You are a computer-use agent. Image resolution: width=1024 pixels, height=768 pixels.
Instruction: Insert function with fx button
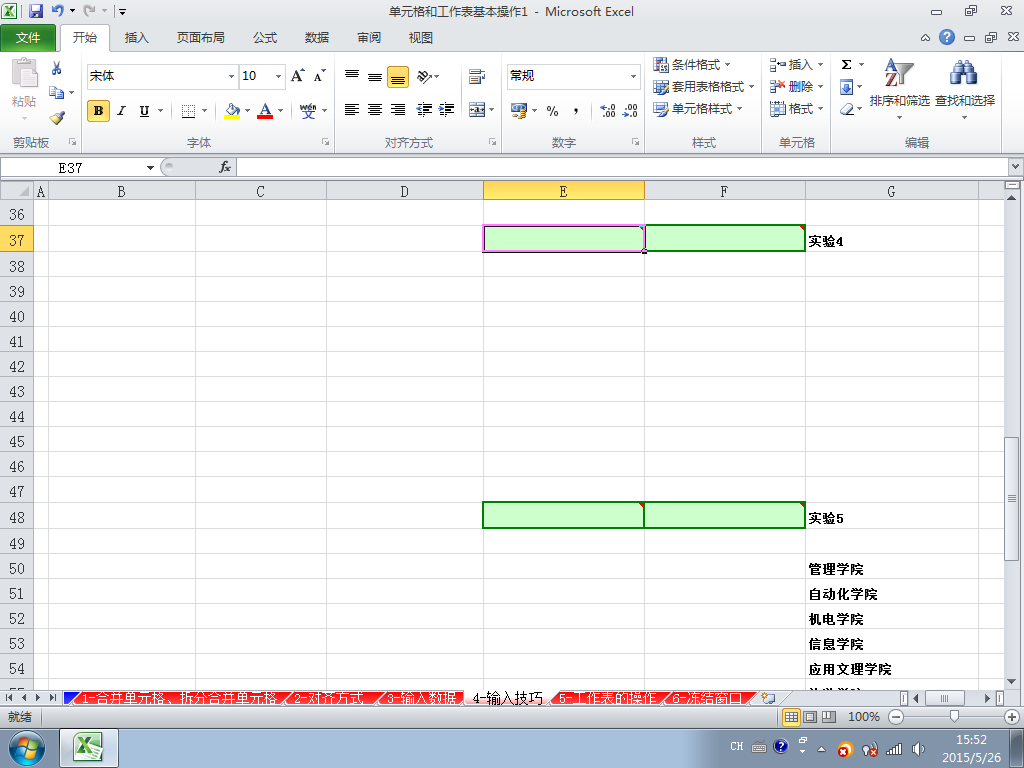[225, 167]
